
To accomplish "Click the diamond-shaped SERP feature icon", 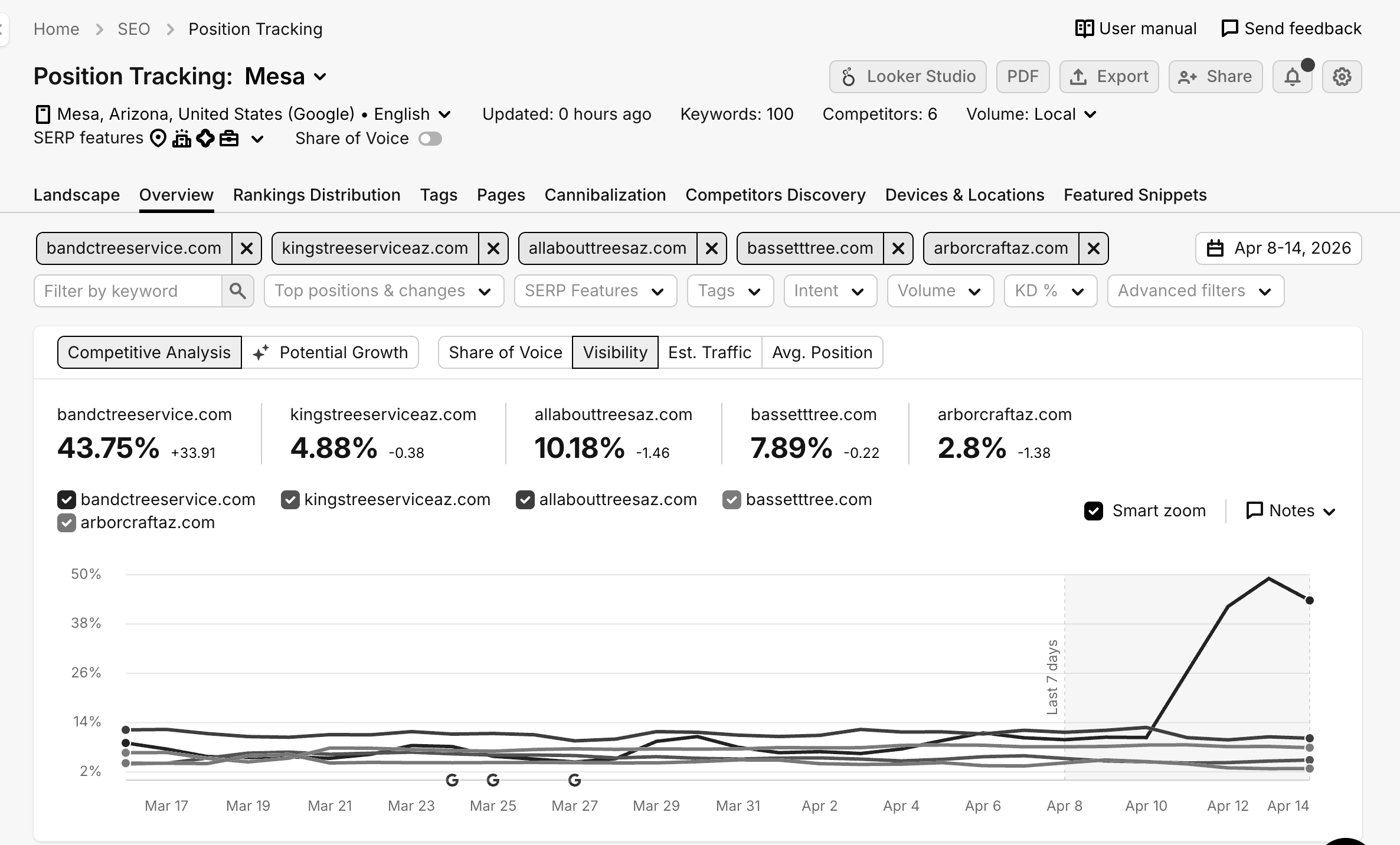I will click(x=205, y=138).
